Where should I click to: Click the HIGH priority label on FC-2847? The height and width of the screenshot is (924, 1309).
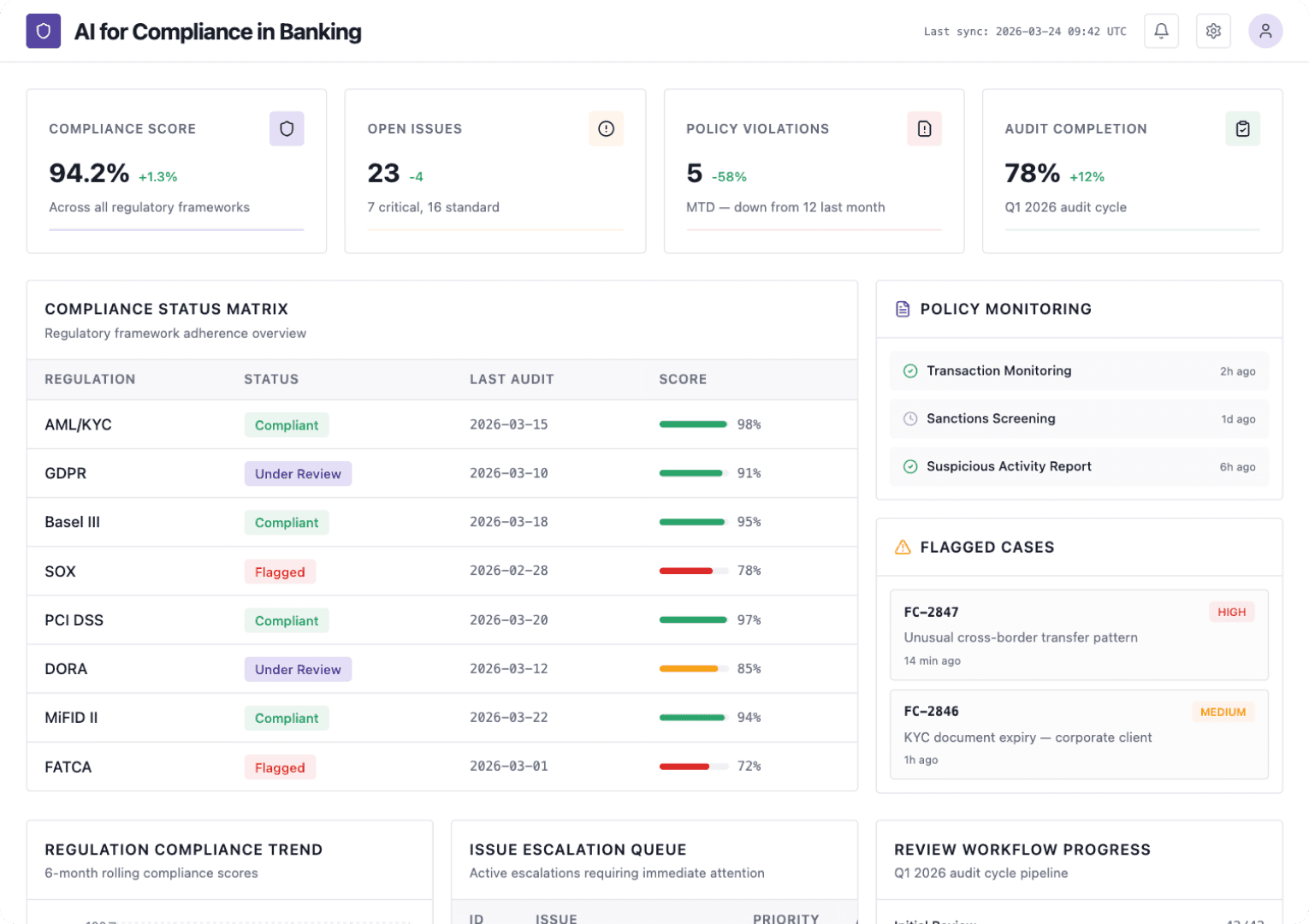click(x=1231, y=612)
